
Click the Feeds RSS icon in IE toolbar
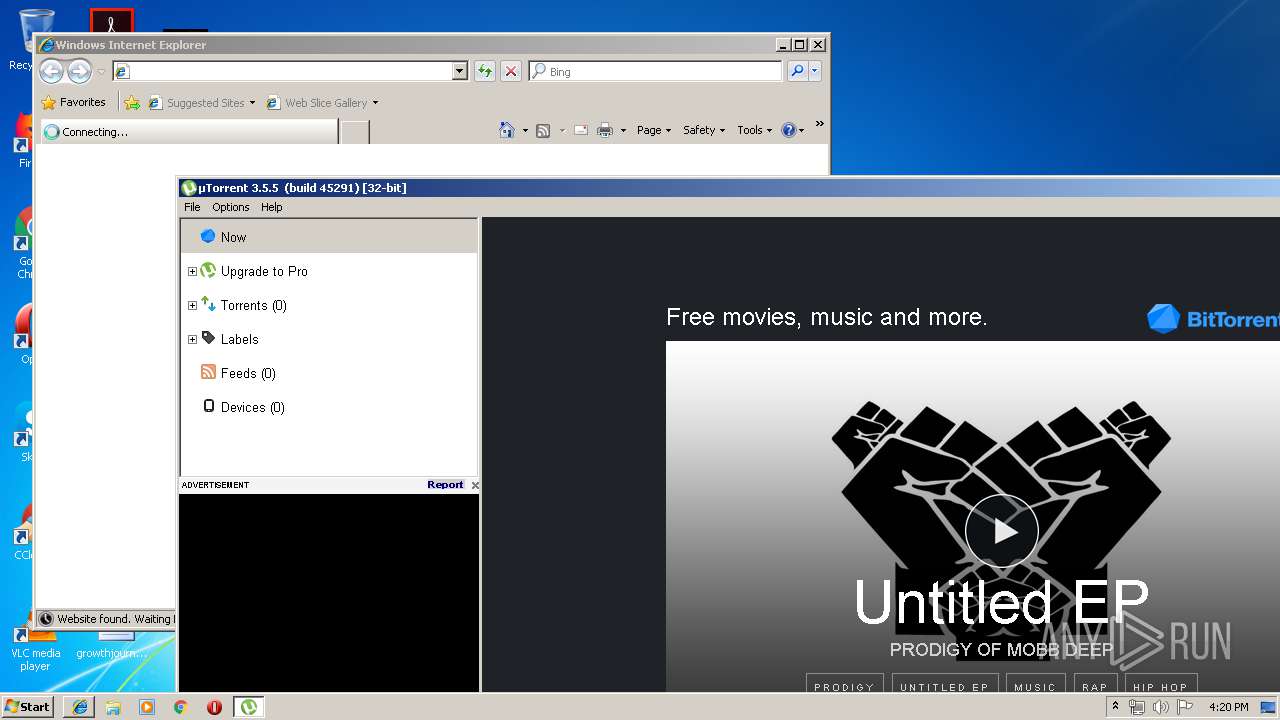(x=543, y=130)
